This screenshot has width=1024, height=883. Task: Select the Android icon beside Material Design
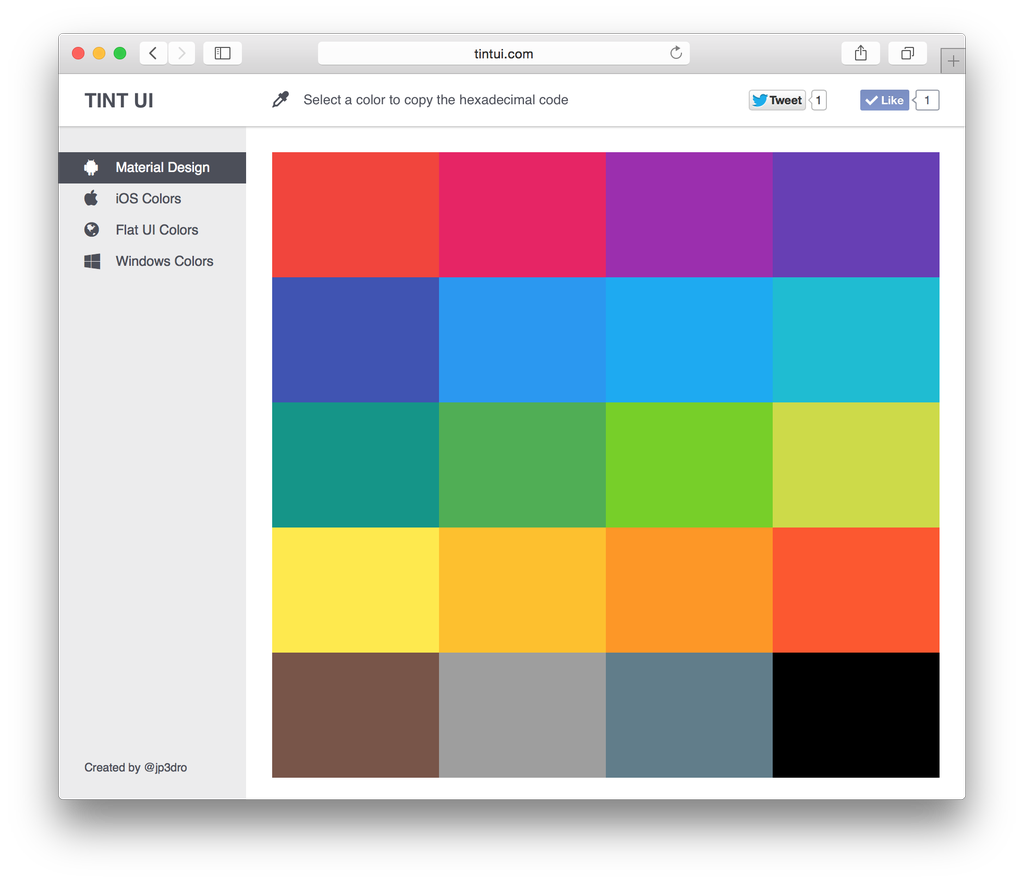pyautogui.click(x=90, y=167)
